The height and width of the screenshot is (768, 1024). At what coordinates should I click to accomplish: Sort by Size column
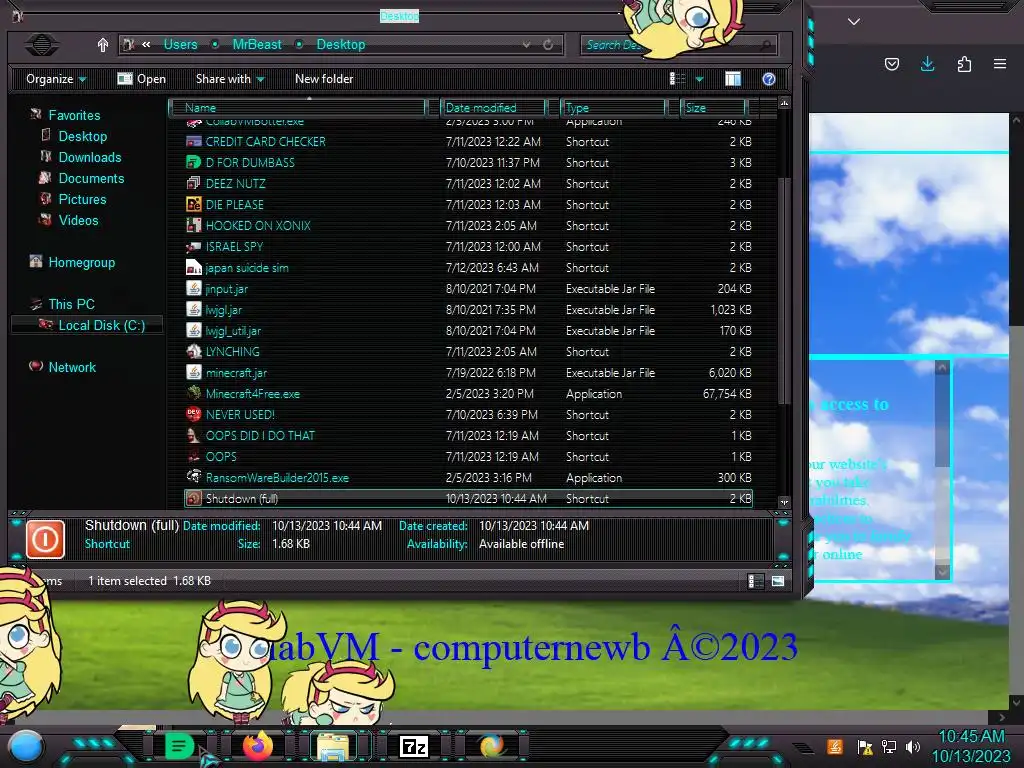tap(712, 107)
